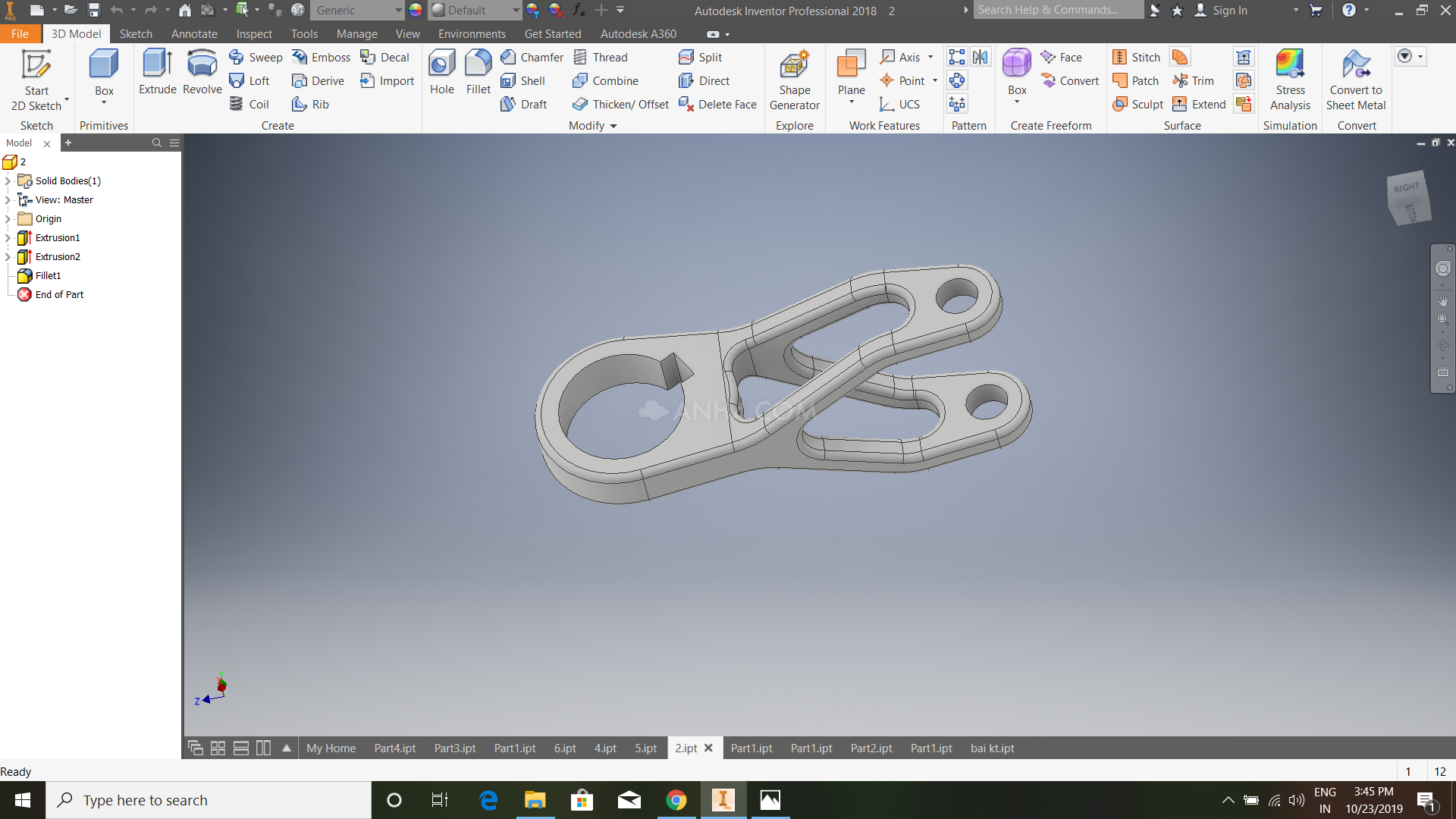The image size is (1456, 819).
Task: Expand the View: Master node
Action: (x=8, y=200)
